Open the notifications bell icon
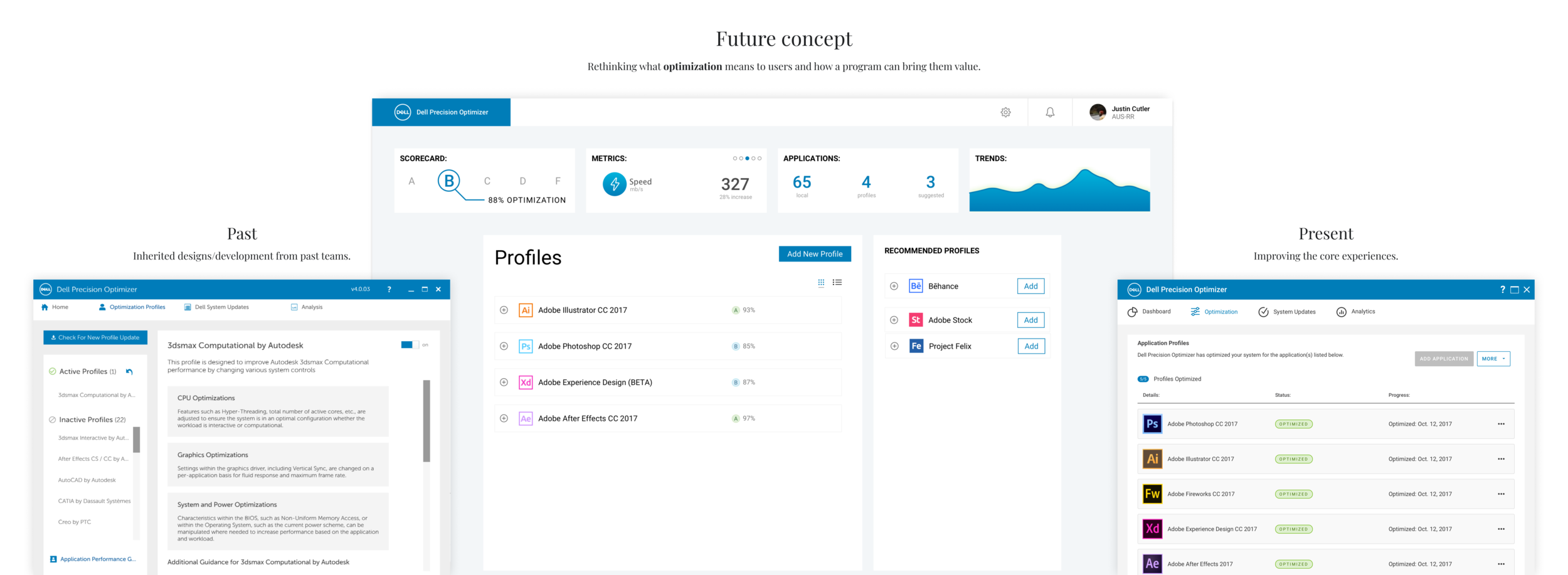 tap(1050, 112)
